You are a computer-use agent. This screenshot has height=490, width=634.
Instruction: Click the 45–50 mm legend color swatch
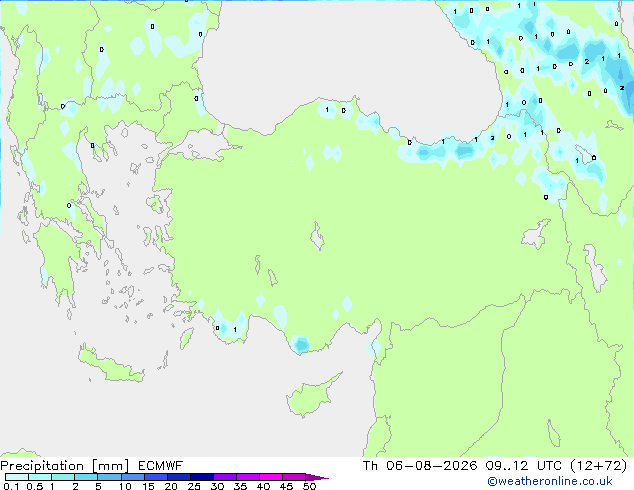point(294,477)
